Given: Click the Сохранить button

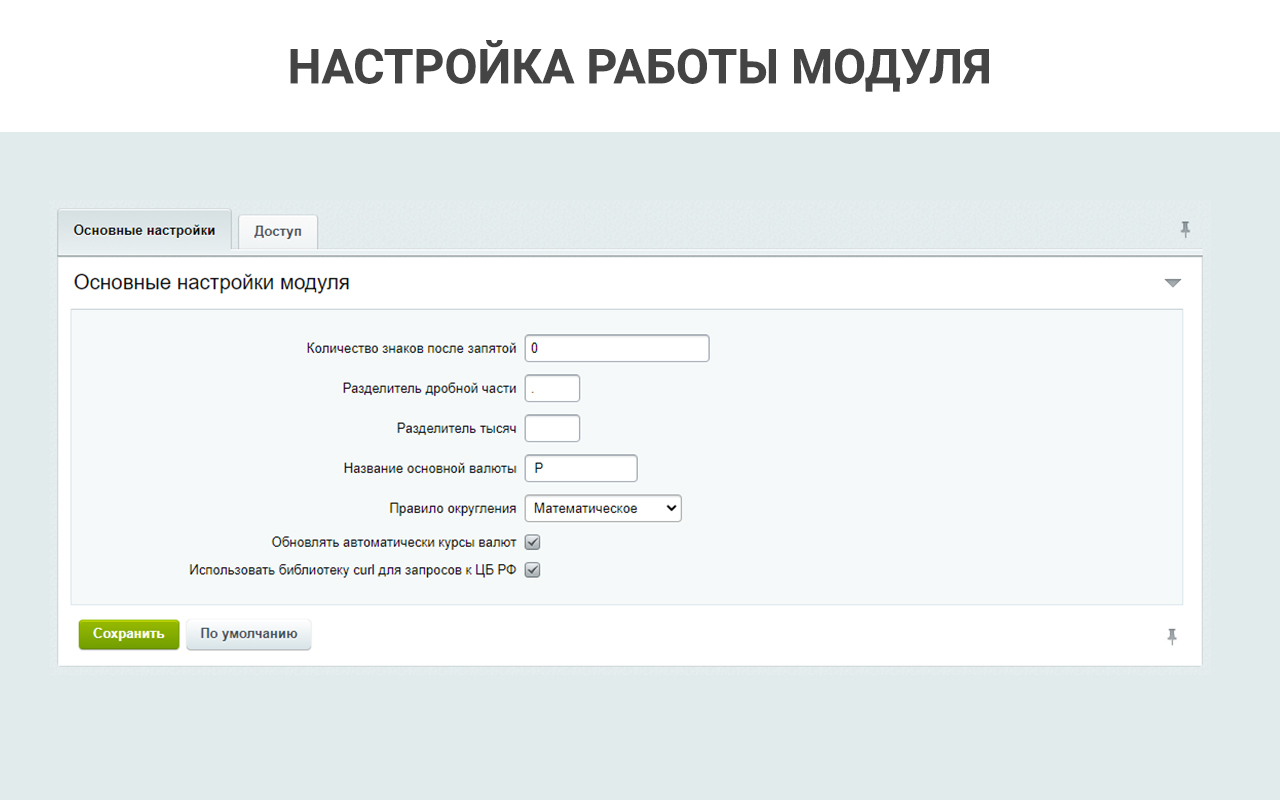Looking at the screenshot, I should 129,634.
